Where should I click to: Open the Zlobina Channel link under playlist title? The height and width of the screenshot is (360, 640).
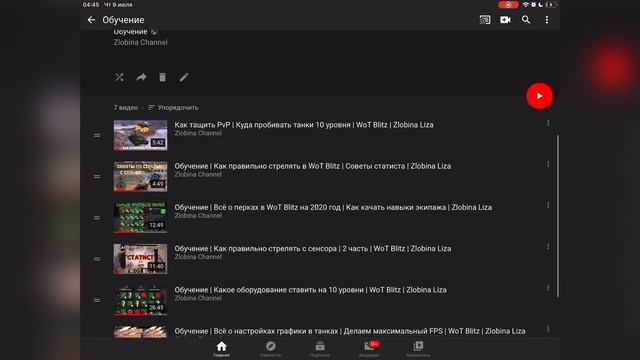coord(140,42)
